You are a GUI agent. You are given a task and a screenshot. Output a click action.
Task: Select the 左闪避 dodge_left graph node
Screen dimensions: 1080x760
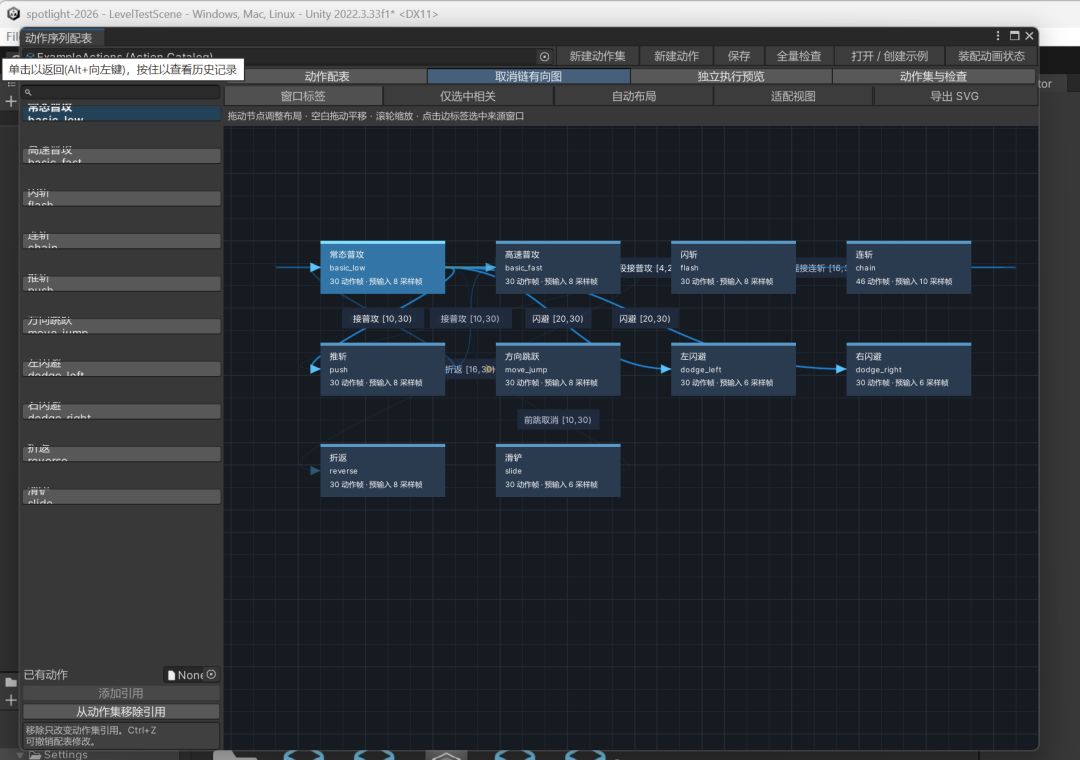click(x=733, y=369)
